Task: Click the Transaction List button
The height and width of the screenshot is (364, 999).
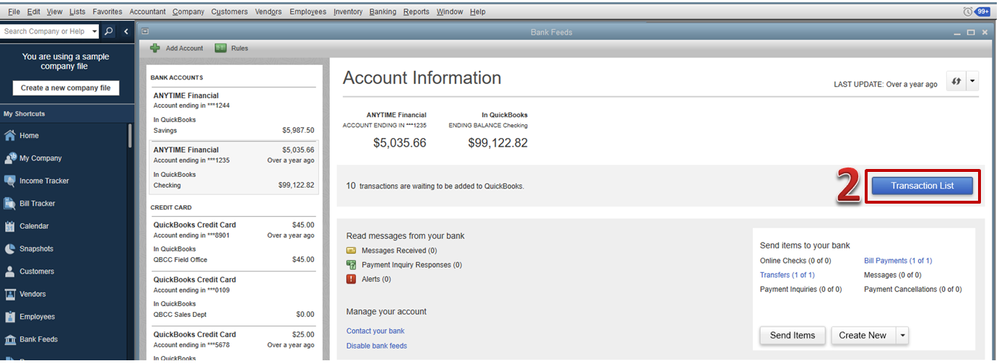Action: tap(922, 186)
